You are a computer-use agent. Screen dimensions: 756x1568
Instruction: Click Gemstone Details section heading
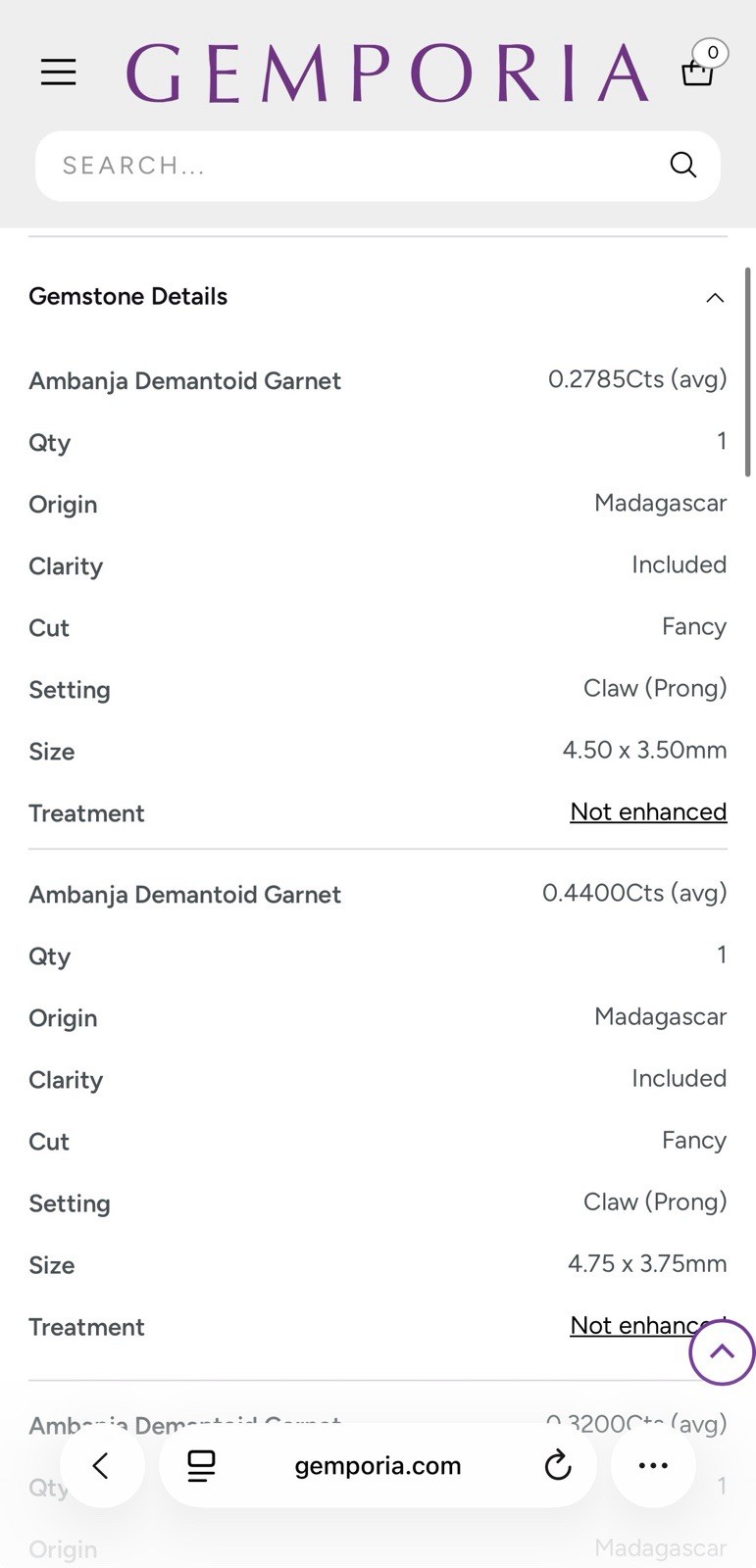(x=128, y=296)
